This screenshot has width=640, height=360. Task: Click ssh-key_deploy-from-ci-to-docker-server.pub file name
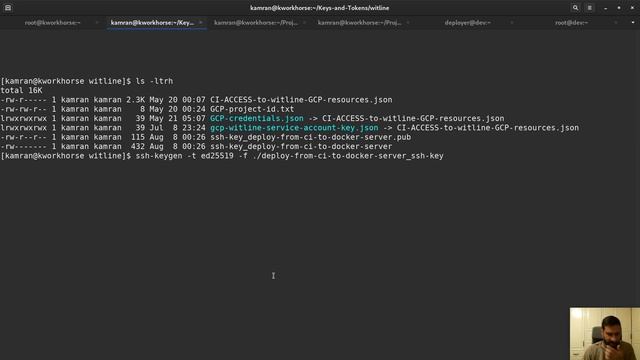[x=311, y=137]
